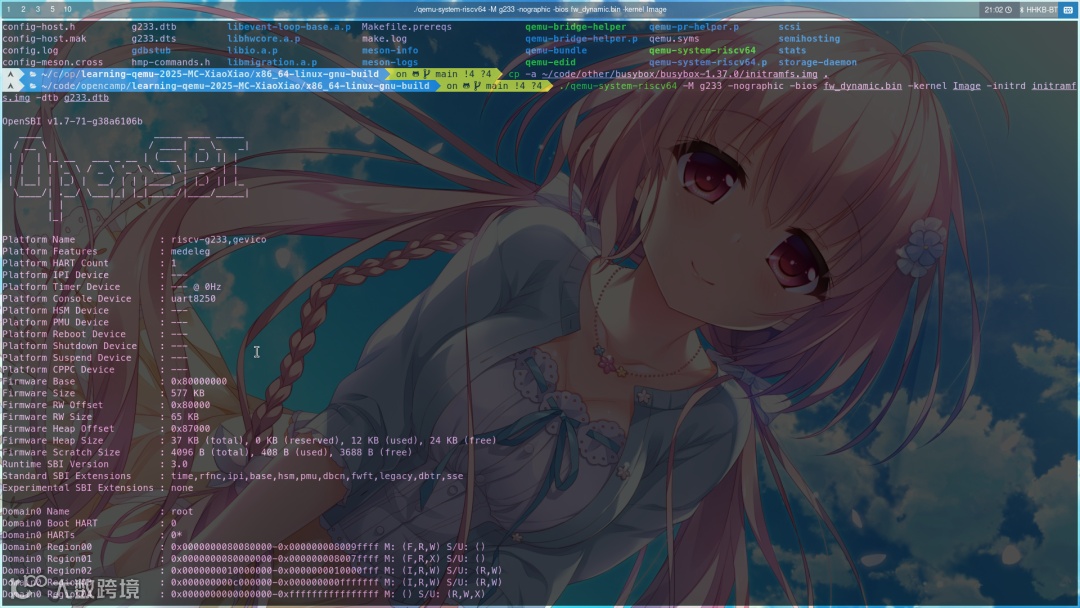Click the 'libio.a.p' directory name
The width and height of the screenshot is (1080, 608).
[x=253, y=50]
